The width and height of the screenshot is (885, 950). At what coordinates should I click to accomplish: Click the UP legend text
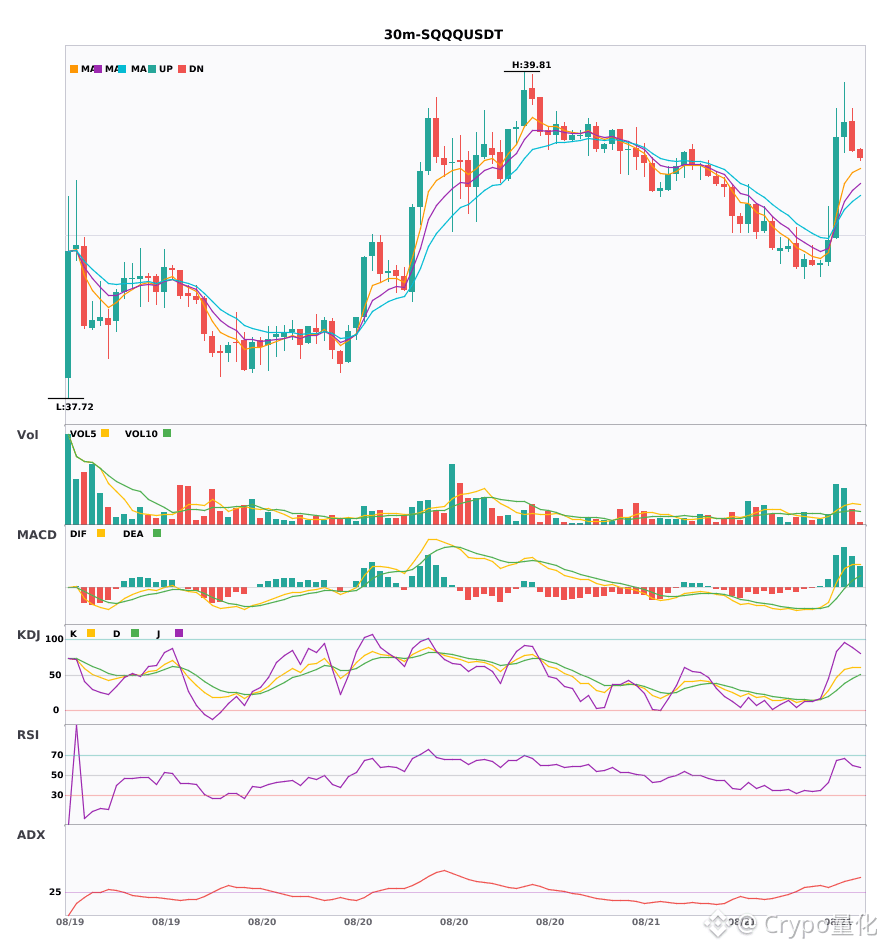pyautogui.click(x=166, y=69)
